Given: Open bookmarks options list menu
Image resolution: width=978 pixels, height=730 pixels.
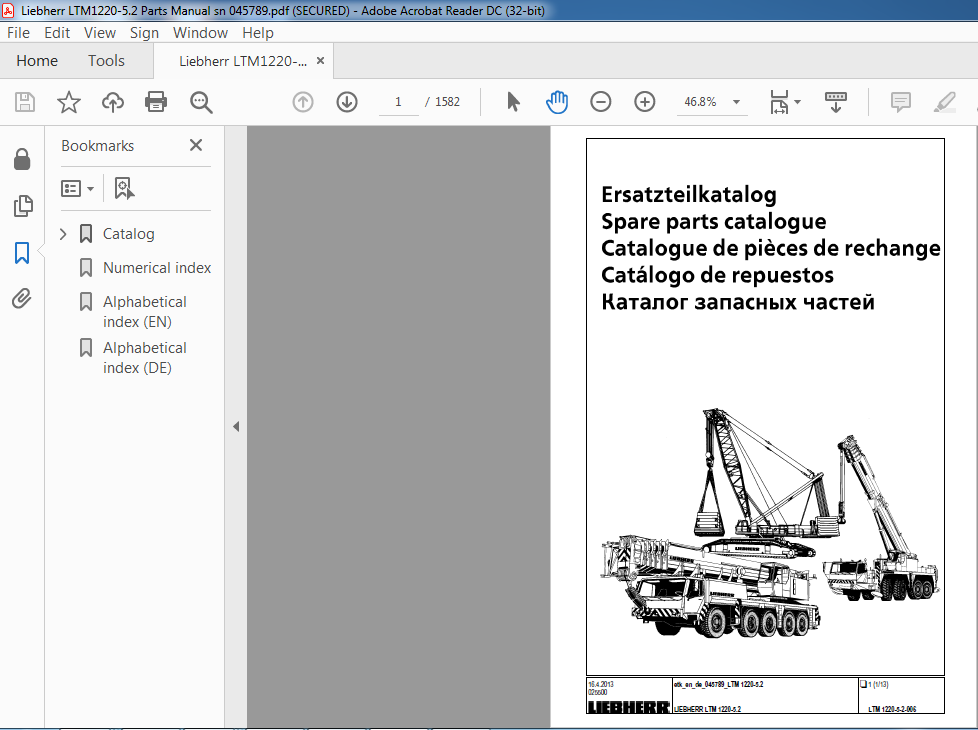Looking at the screenshot, I should coord(77,188).
